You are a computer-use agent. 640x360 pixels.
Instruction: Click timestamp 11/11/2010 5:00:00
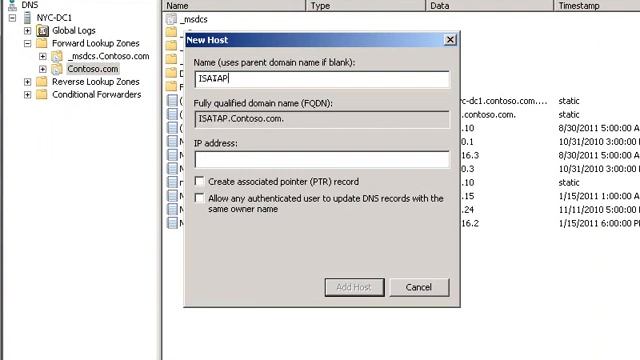pos(599,210)
